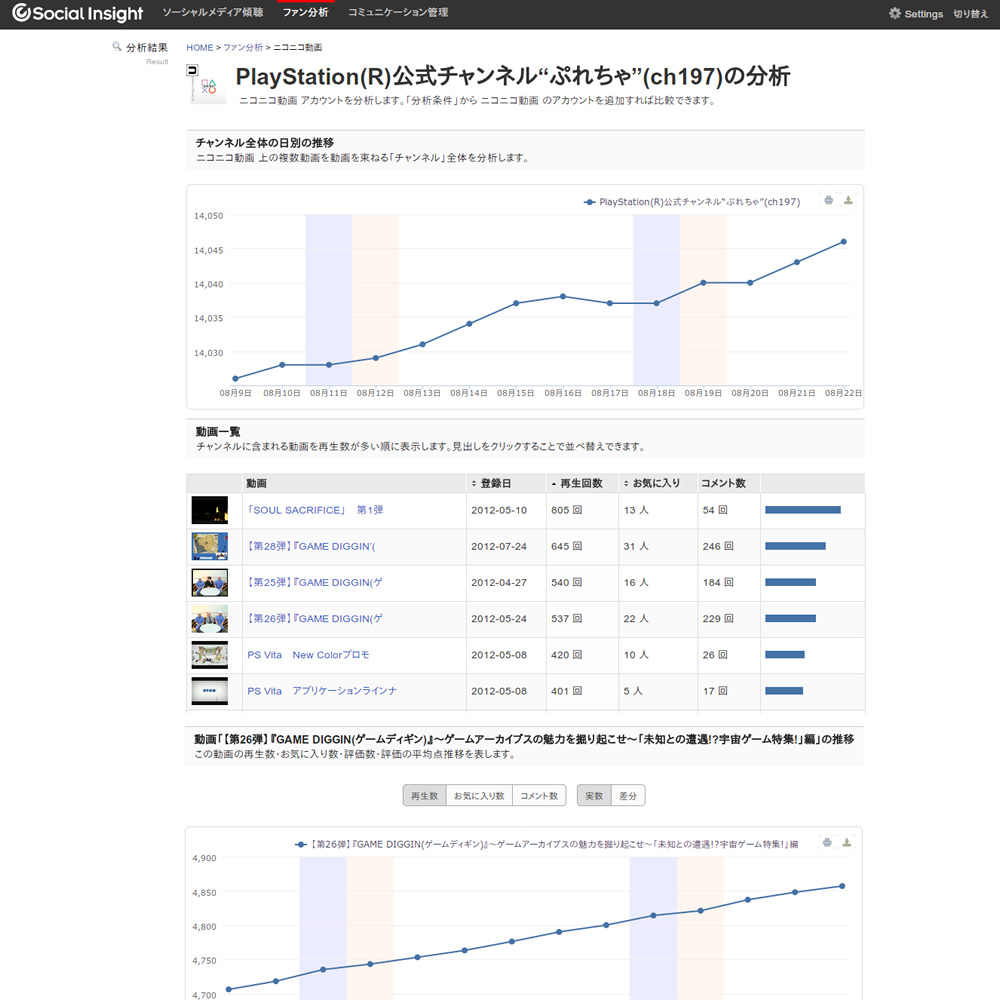Open 【第26弾】GAME DIGGIN video link

point(315,619)
